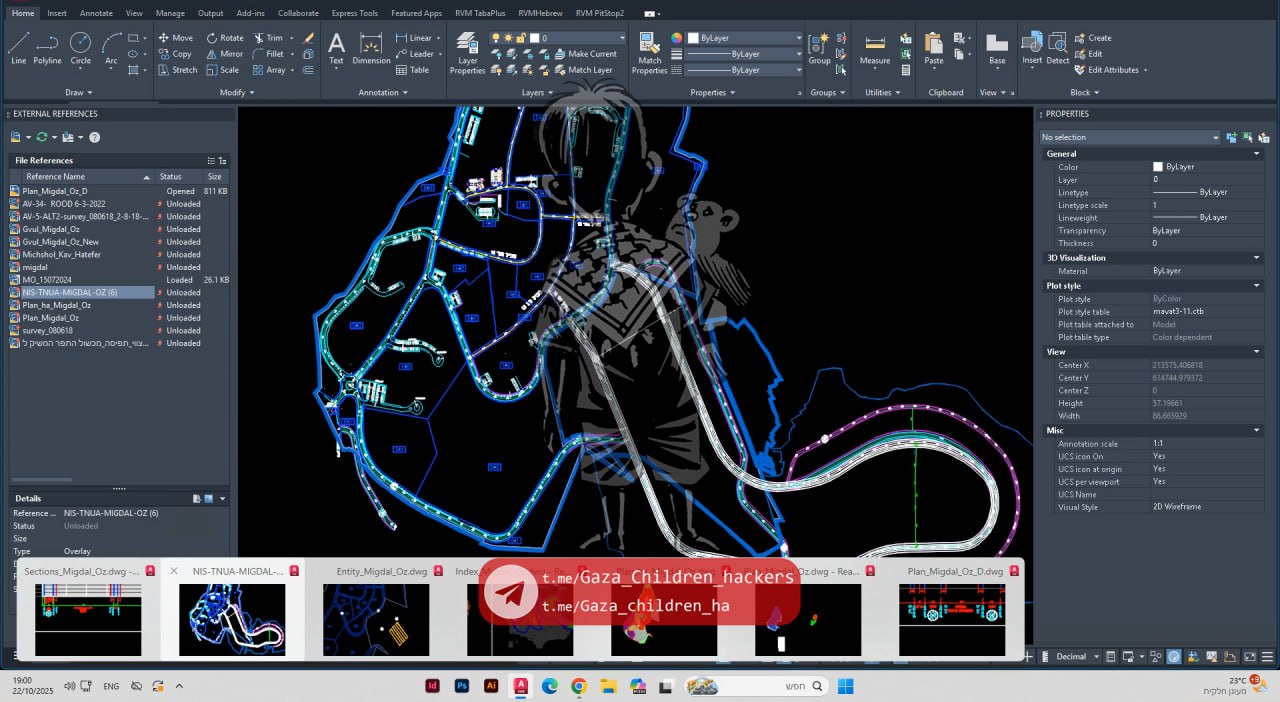Open the 'No selection' dropdown in Properties

[1130, 137]
